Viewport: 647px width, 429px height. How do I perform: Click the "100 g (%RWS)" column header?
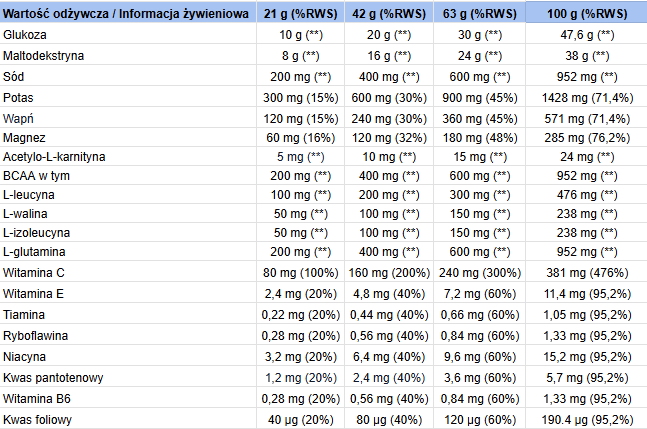tap(586, 13)
